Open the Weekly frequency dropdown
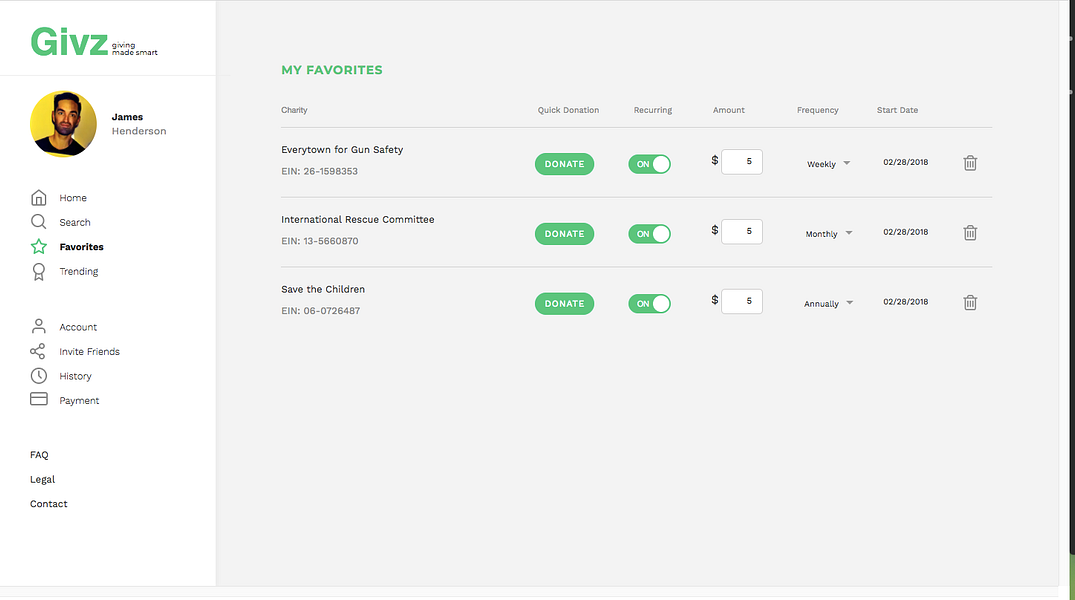 coord(828,164)
